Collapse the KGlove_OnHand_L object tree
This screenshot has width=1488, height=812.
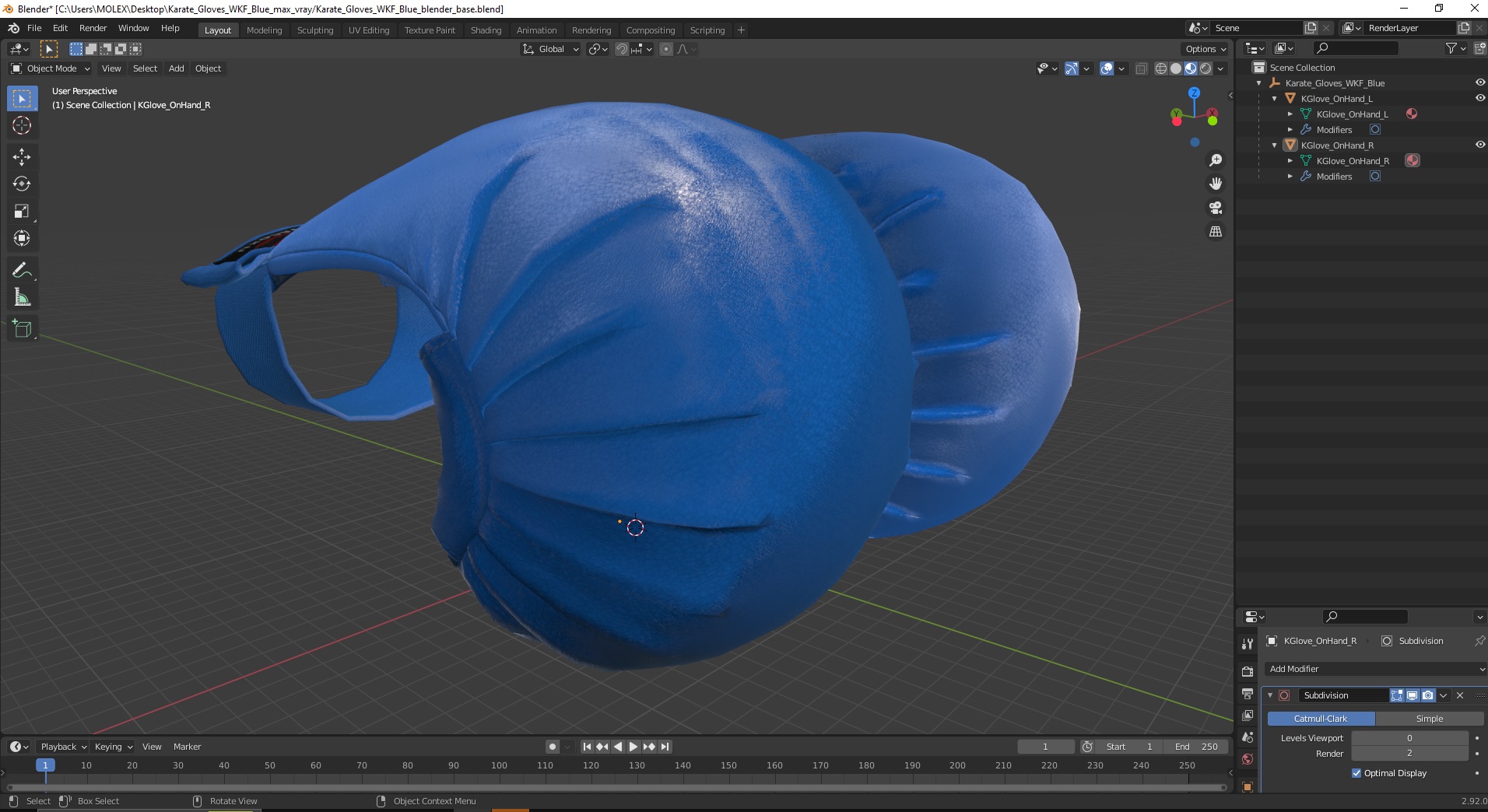click(1275, 99)
